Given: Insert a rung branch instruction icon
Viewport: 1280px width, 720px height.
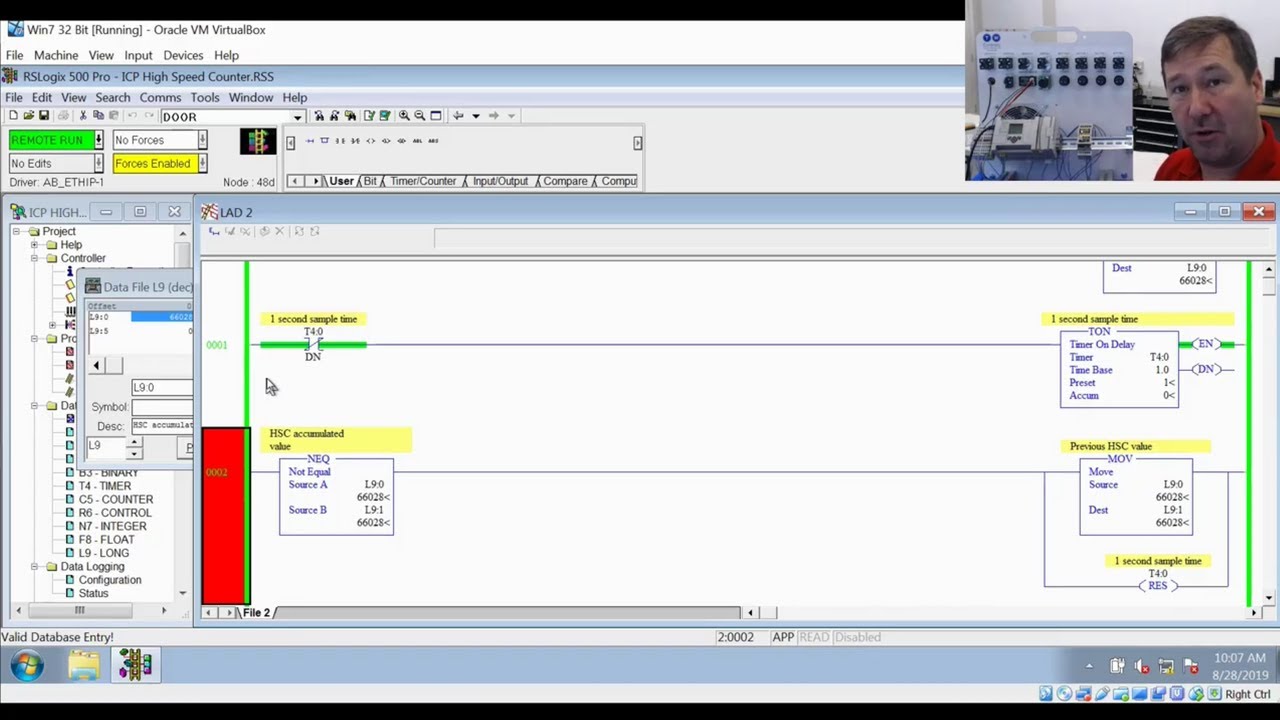Looking at the screenshot, I should (324, 141).
